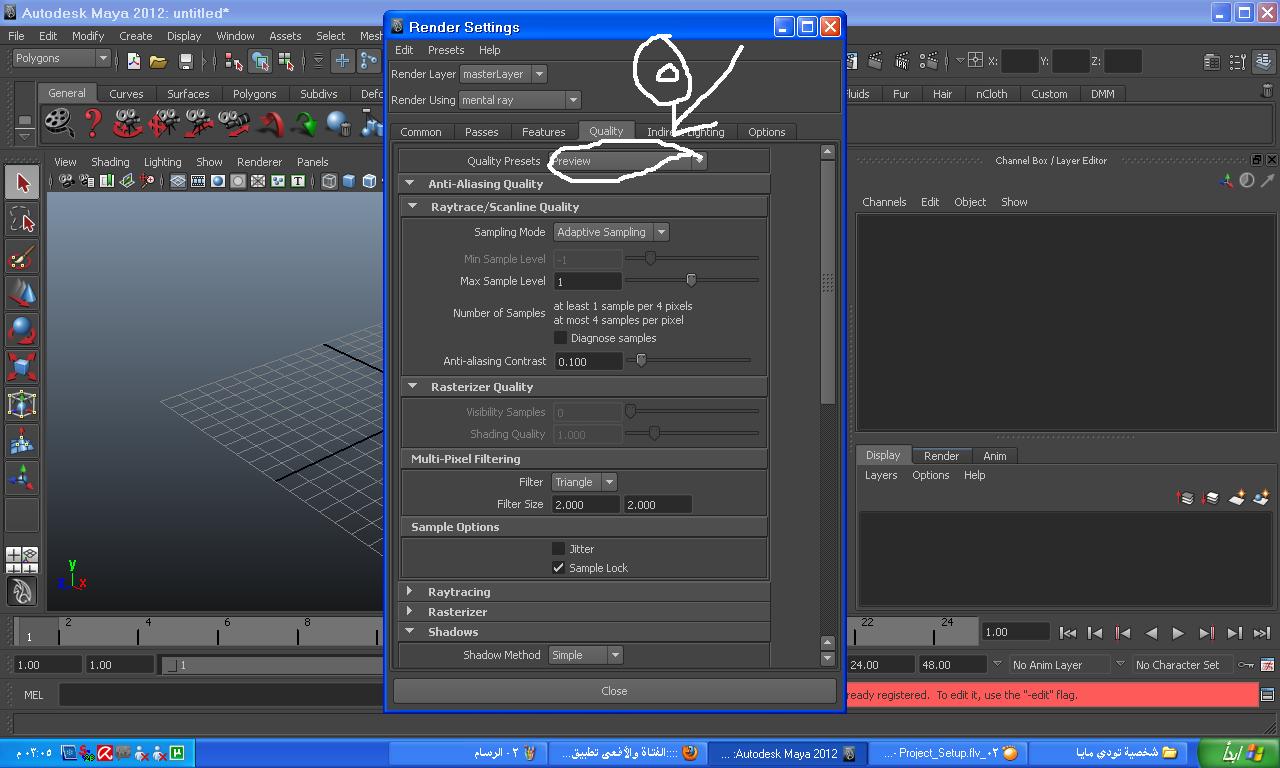Click the sphere with trash can shelf icon
The width and height of the screenshot is (1280, 768).
click(338, 124)
